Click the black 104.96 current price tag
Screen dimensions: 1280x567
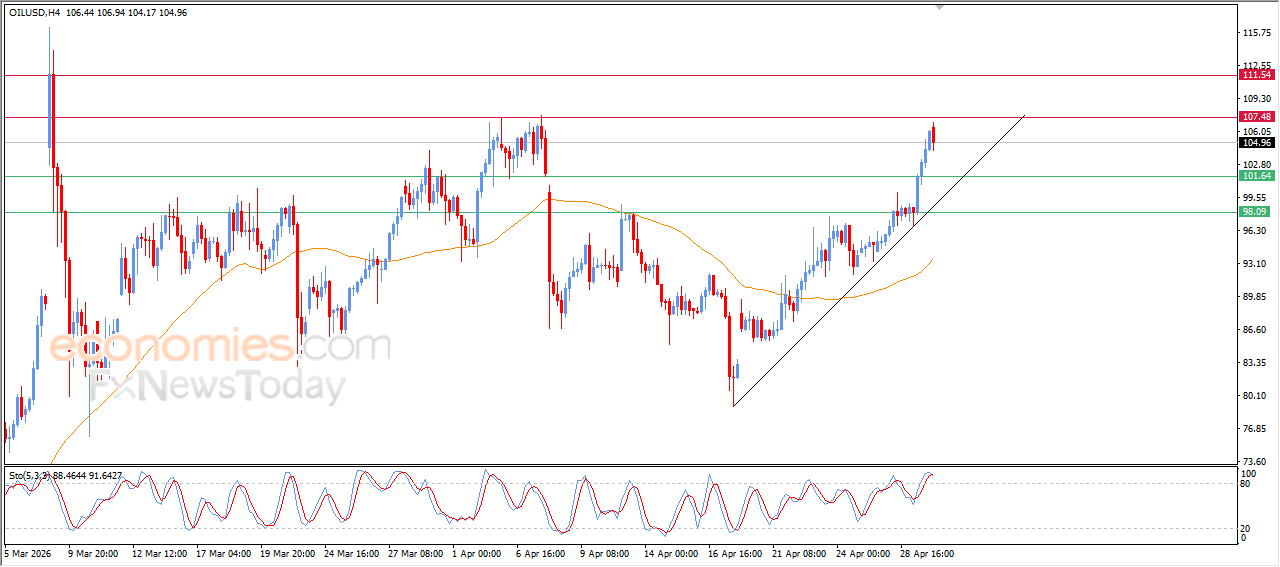[1256, 142]
